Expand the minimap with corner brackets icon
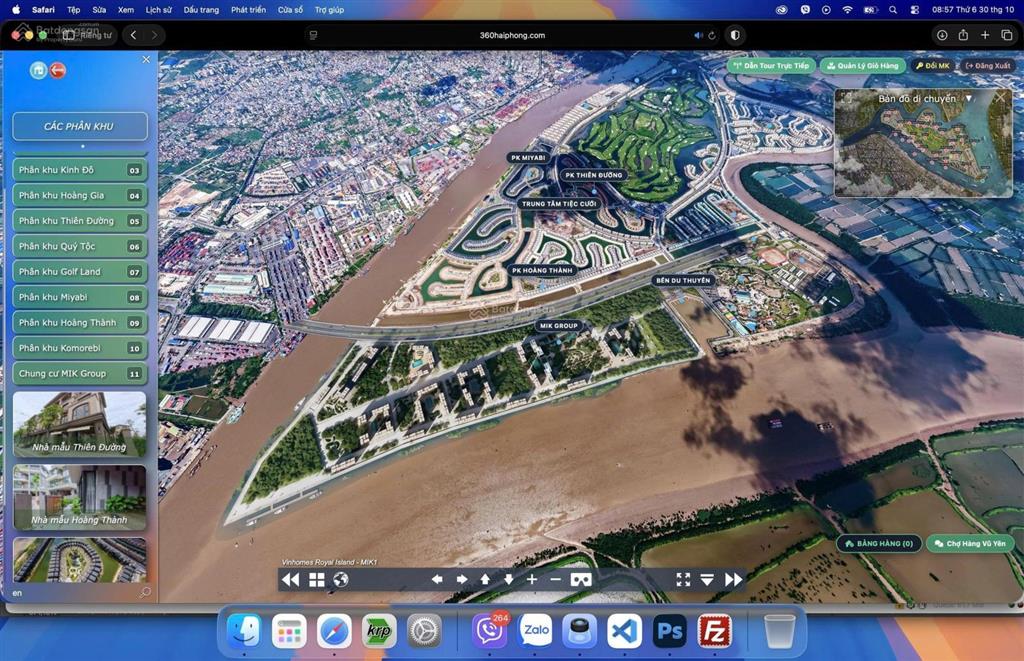This screenshot has width=1024, height=661. (x=847, y=98)
